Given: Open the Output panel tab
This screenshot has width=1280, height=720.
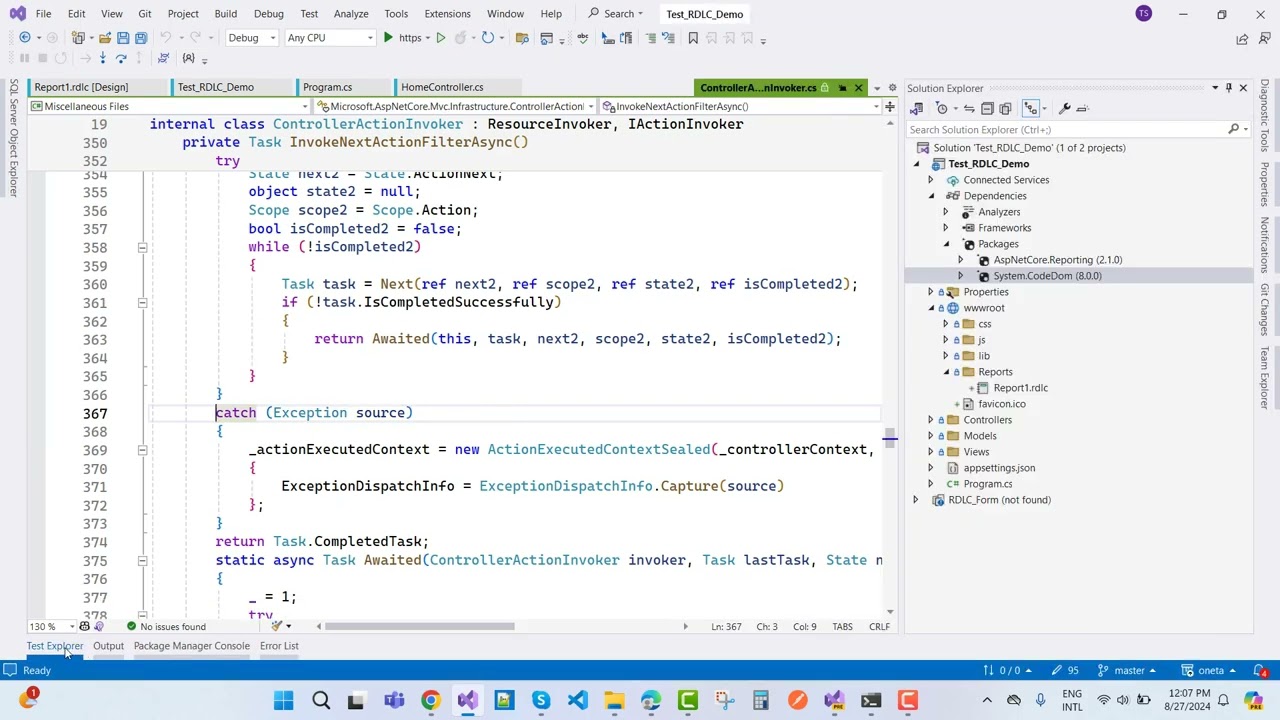Looking at the screenshot, I should pos(108,646).
